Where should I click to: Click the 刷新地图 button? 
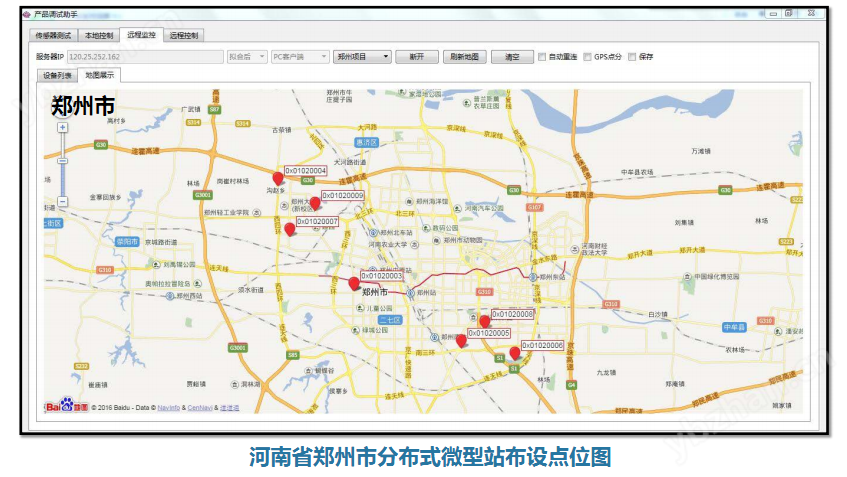pyautogui.click(x=465, y=57)
